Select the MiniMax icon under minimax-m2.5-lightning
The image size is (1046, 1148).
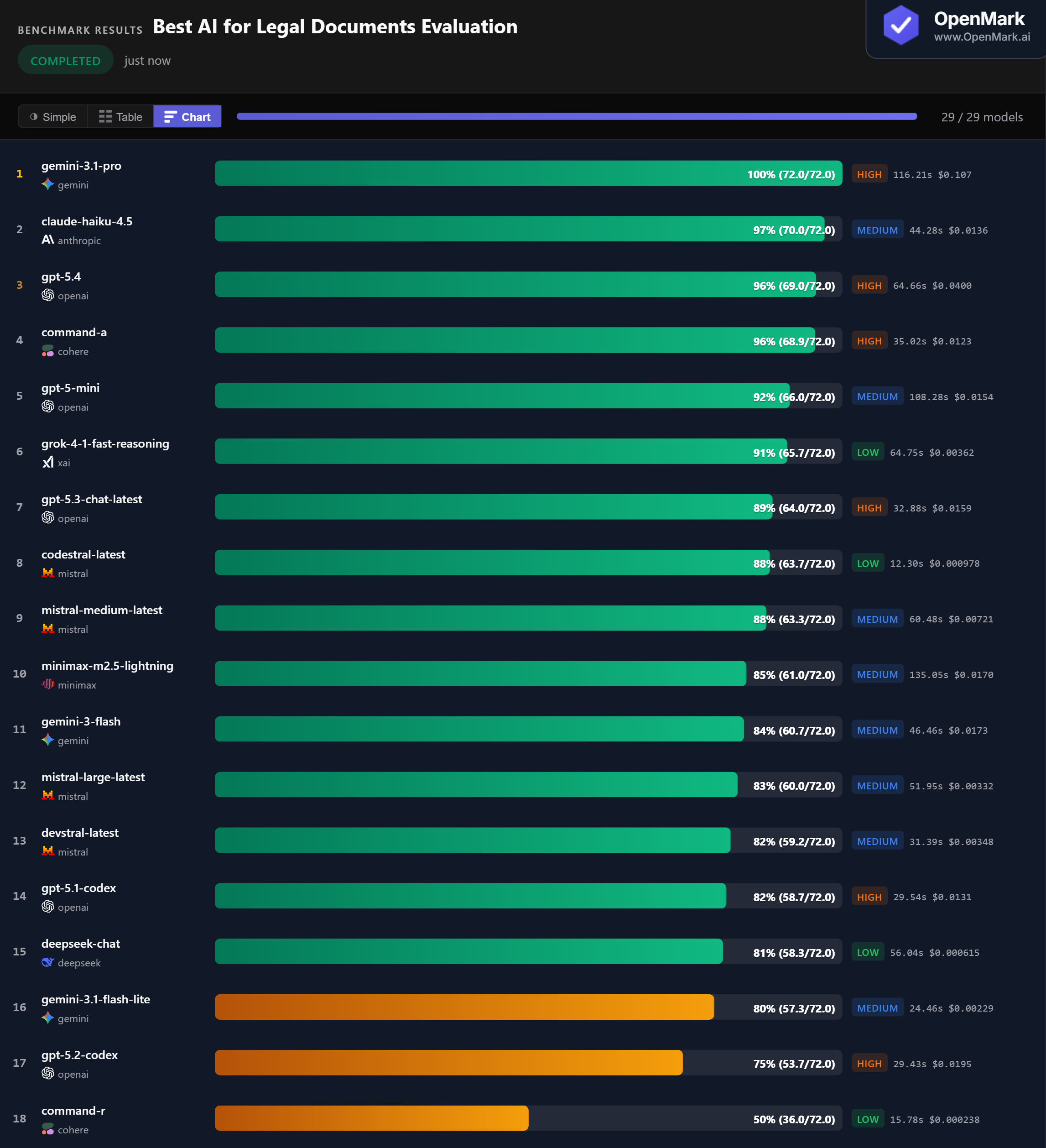49,685
